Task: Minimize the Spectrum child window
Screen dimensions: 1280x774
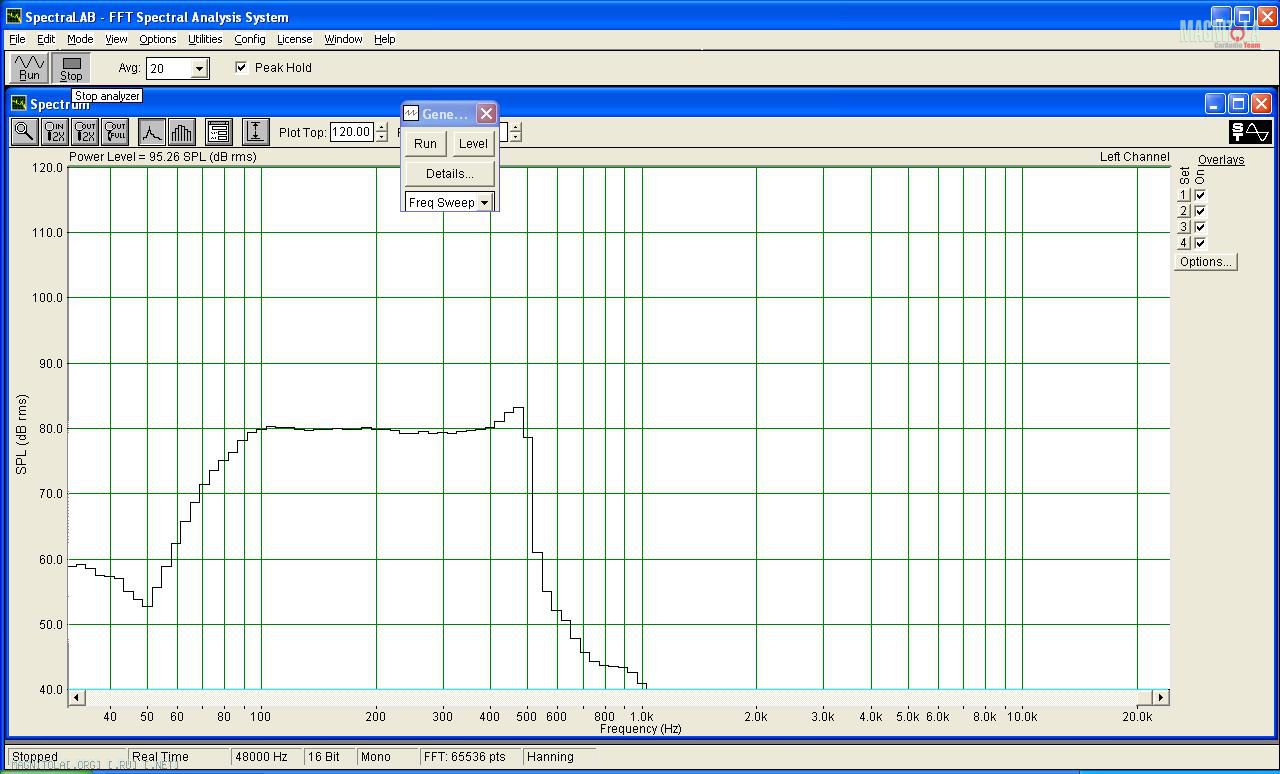Action: 1214,103
